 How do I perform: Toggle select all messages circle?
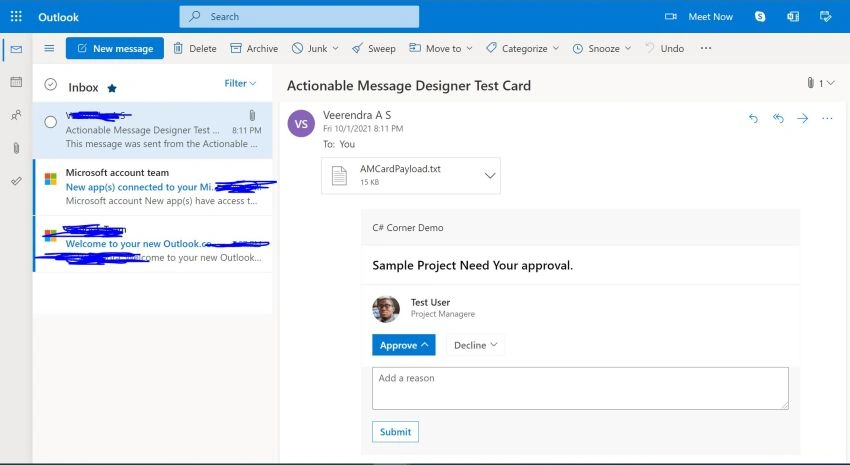[x=50, y=84]
